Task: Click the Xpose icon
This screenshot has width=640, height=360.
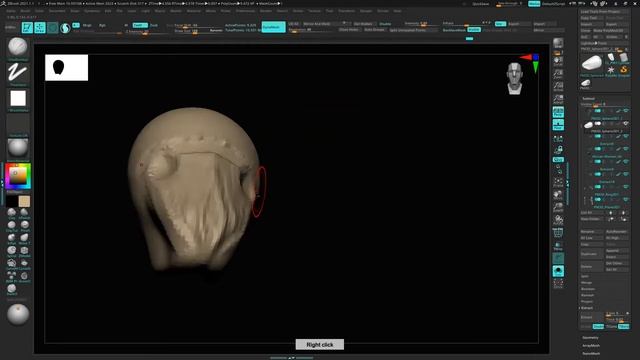Action: point(558,283)
